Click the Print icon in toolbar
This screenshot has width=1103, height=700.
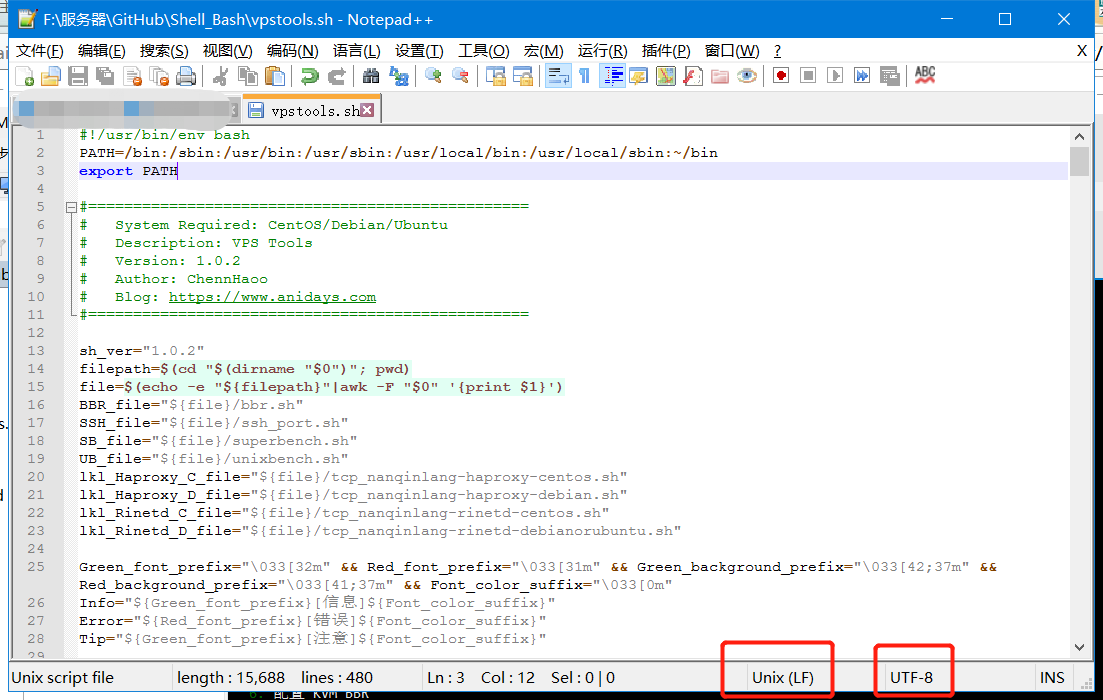click(x=186, y=76)
